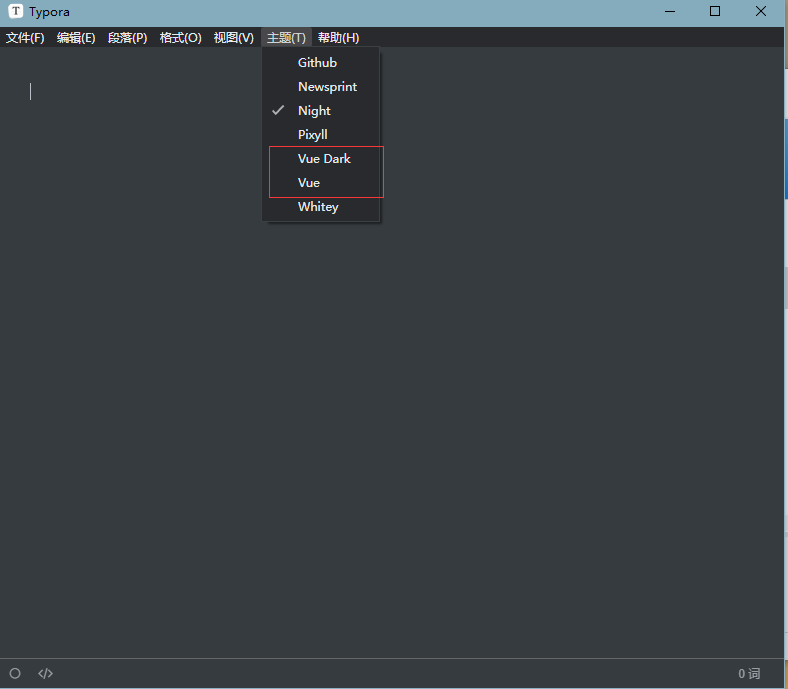Minimize the Typora window
This screenshot has width=788, height=689.
(670, 12)
